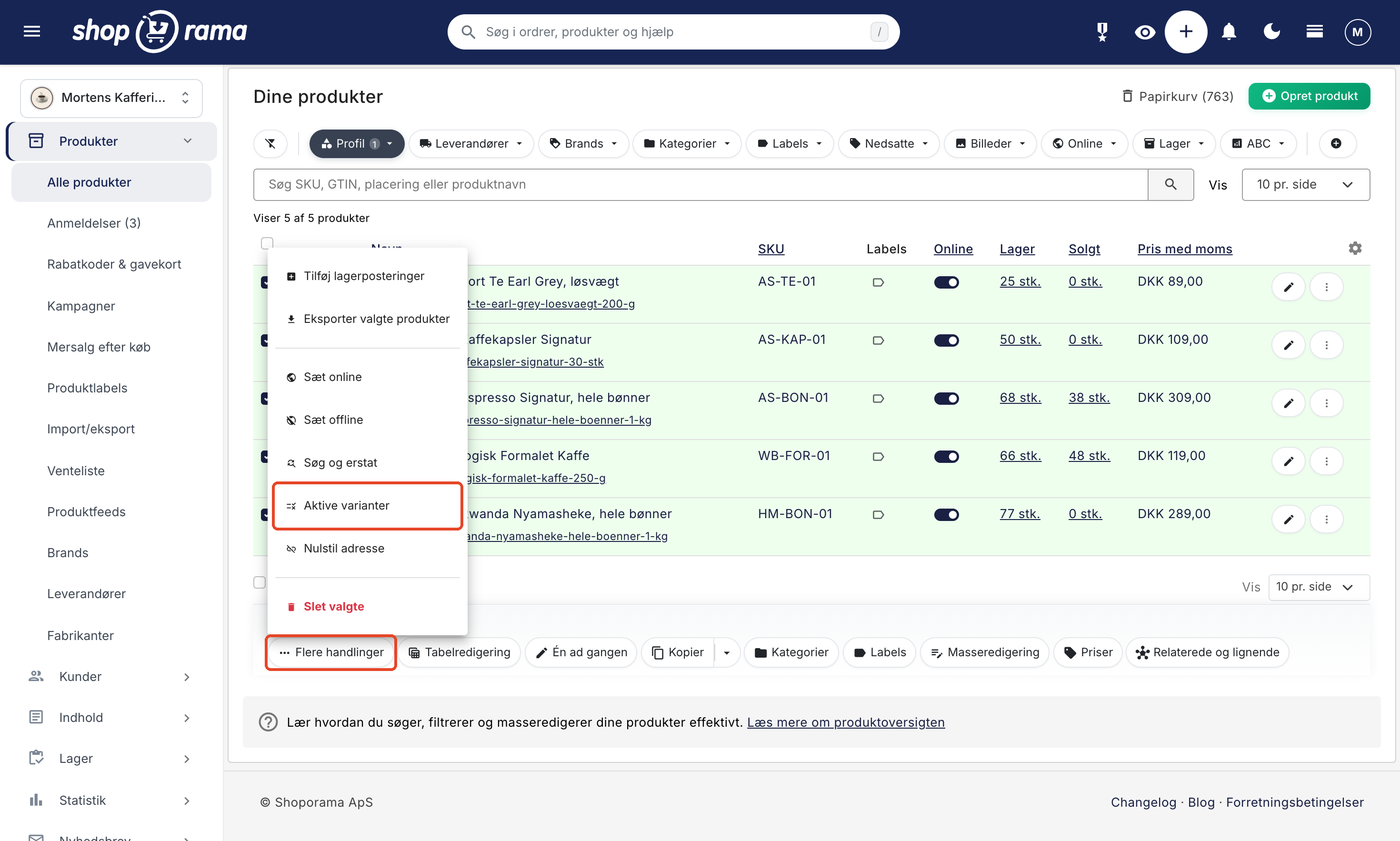
Task: Click the eye preview icon in header
Action: point(1145,32)
